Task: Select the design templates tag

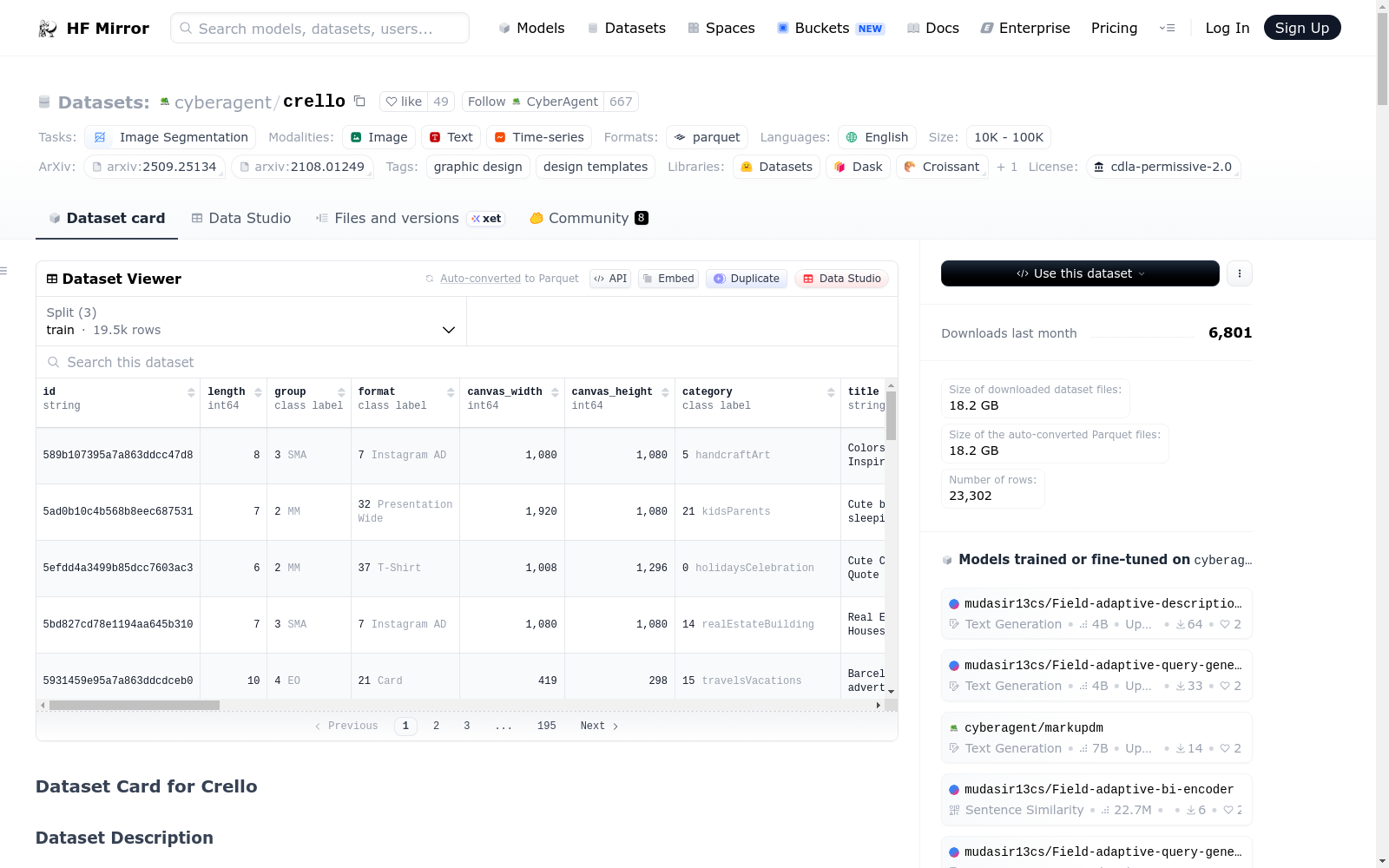Action: (x=596, y=167)
